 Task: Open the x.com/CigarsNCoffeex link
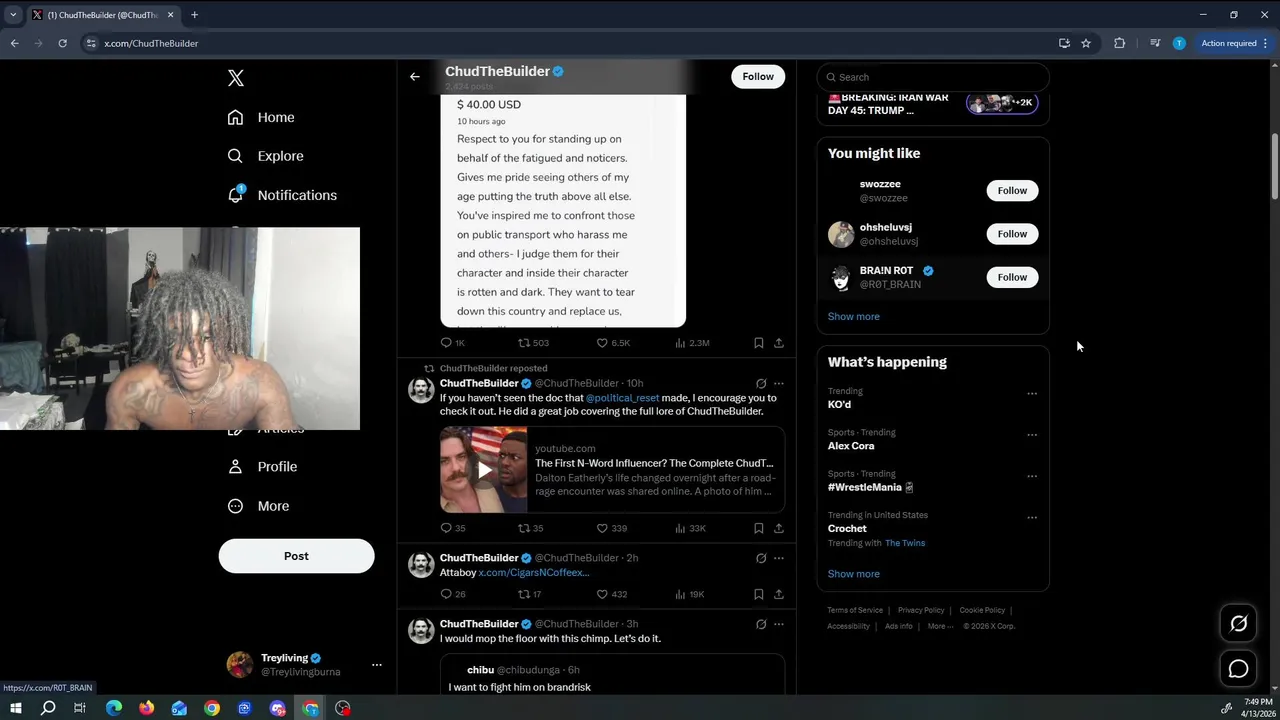(x=534, y=573)
